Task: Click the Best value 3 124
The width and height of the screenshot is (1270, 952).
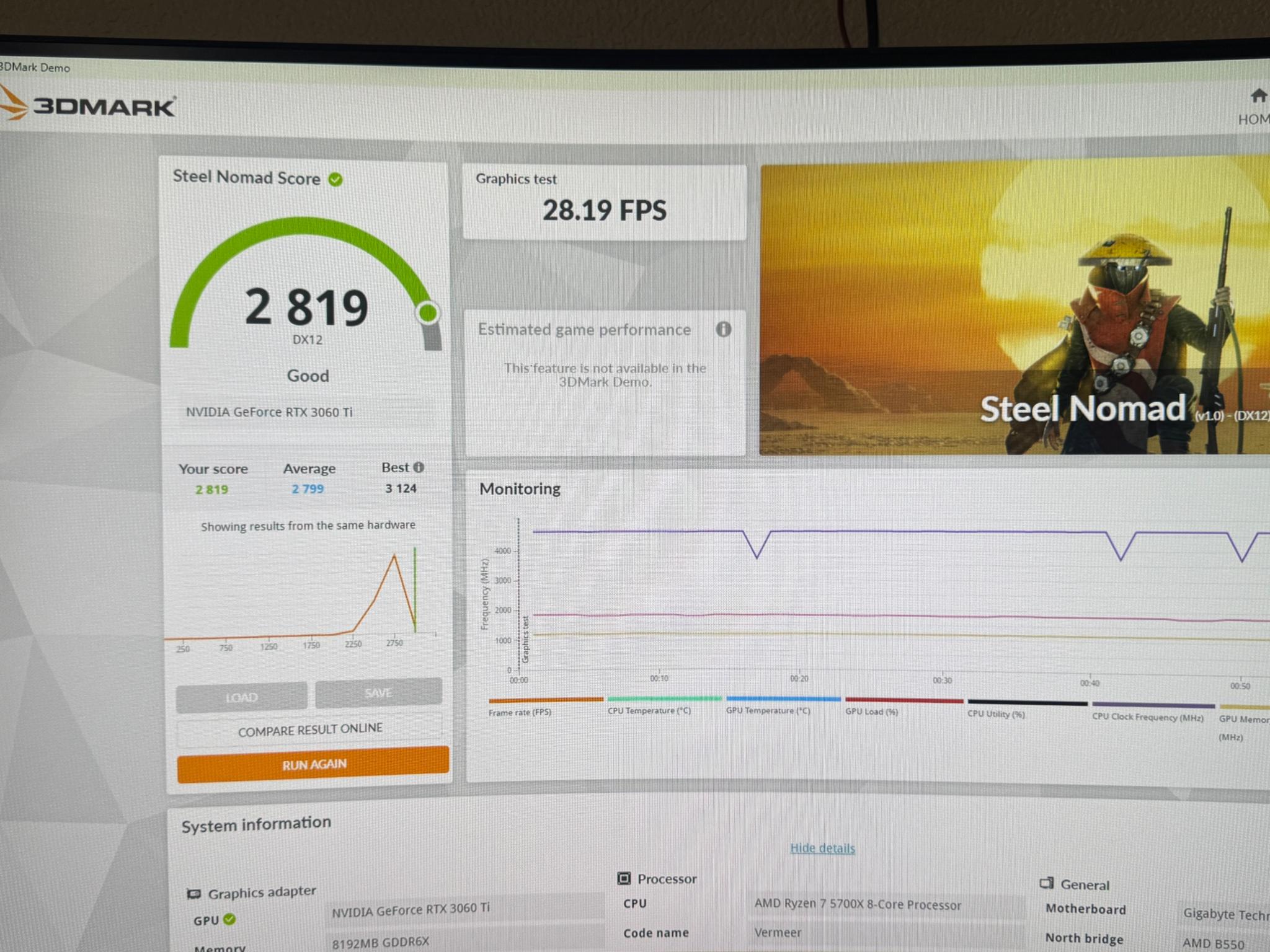Action: [x=401, y=488]
